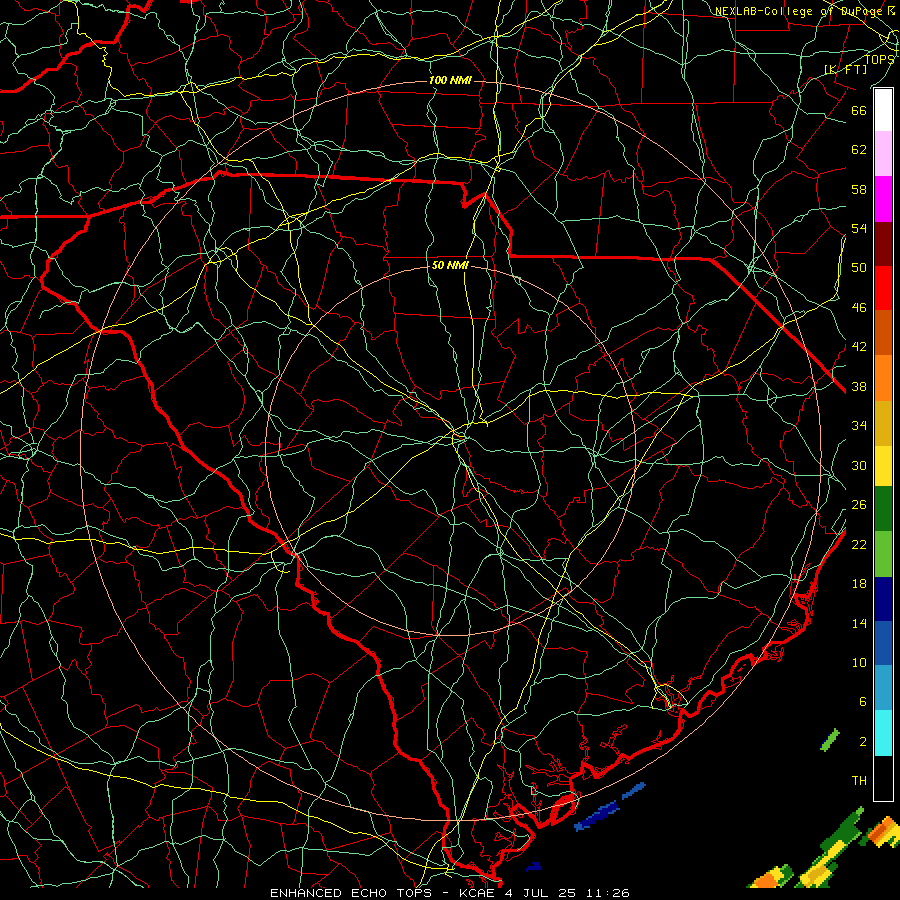Viewport: 900px width, 900px height.
Task: Click the legend value 18
Action: tap(859, 584)
